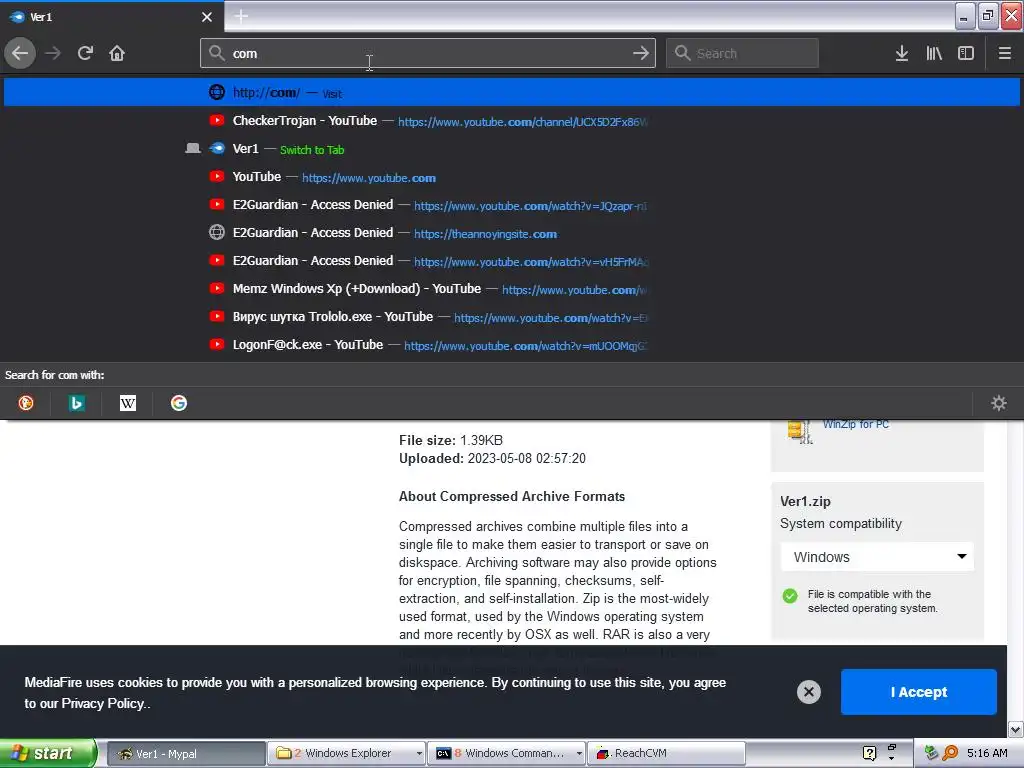The image size is (1024, 768).
Task: Click the WinZip for PC link
Action: point(856,424)
